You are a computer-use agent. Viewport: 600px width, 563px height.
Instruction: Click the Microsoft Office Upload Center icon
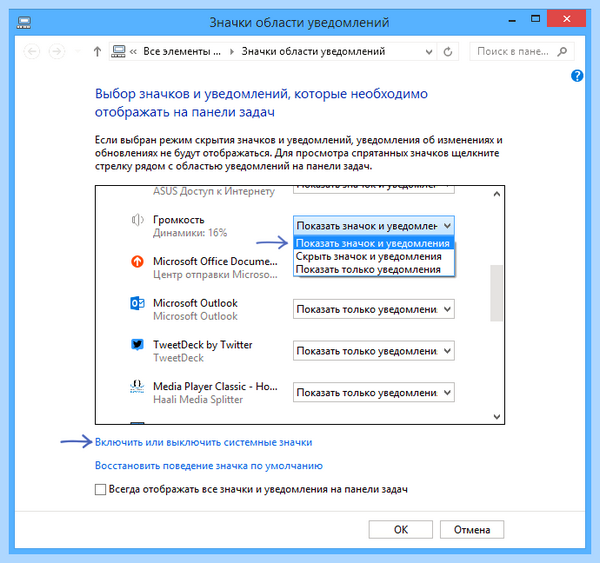[137, 262]
